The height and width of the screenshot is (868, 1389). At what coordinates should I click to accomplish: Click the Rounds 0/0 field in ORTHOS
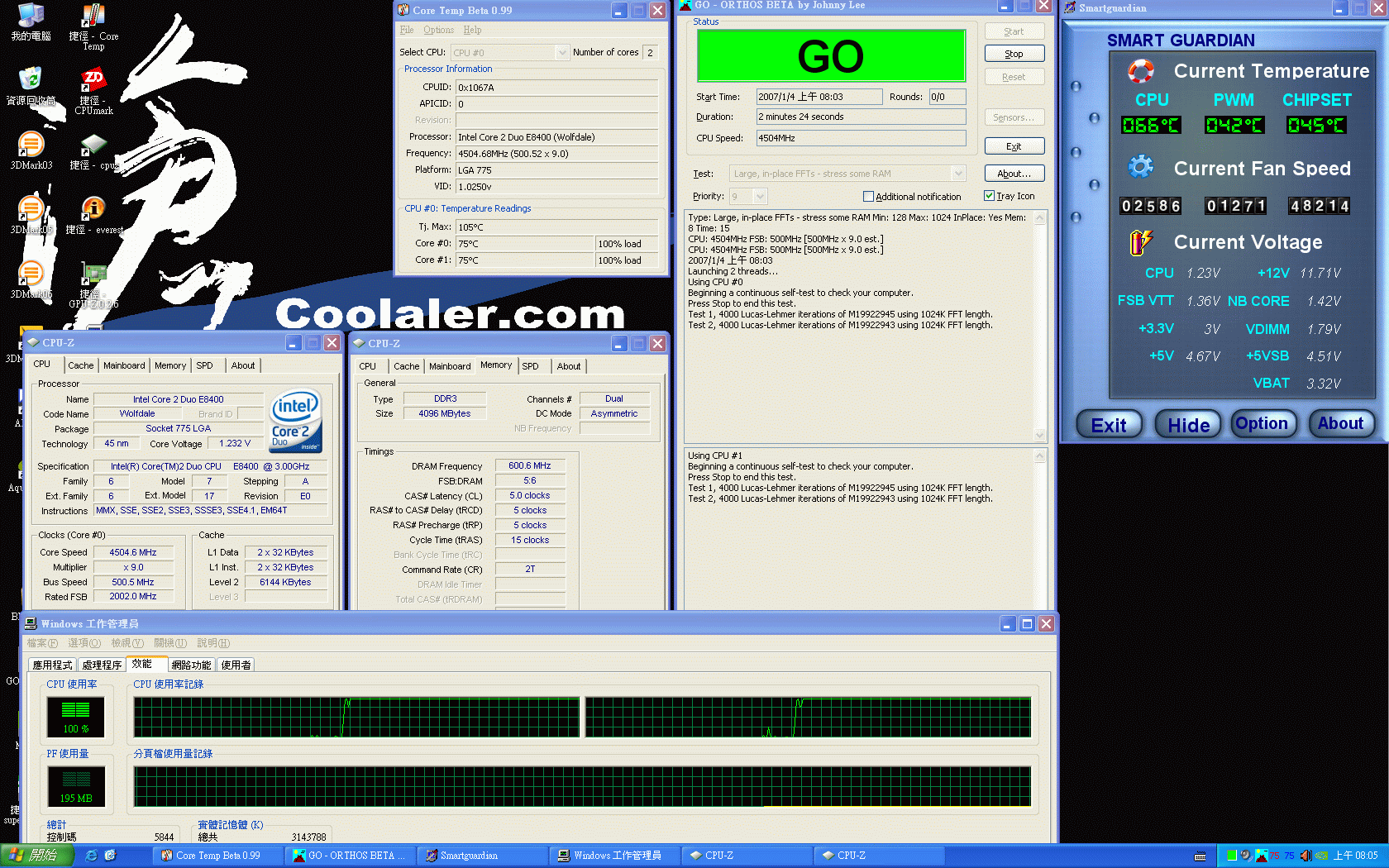(x=947, y=97)
